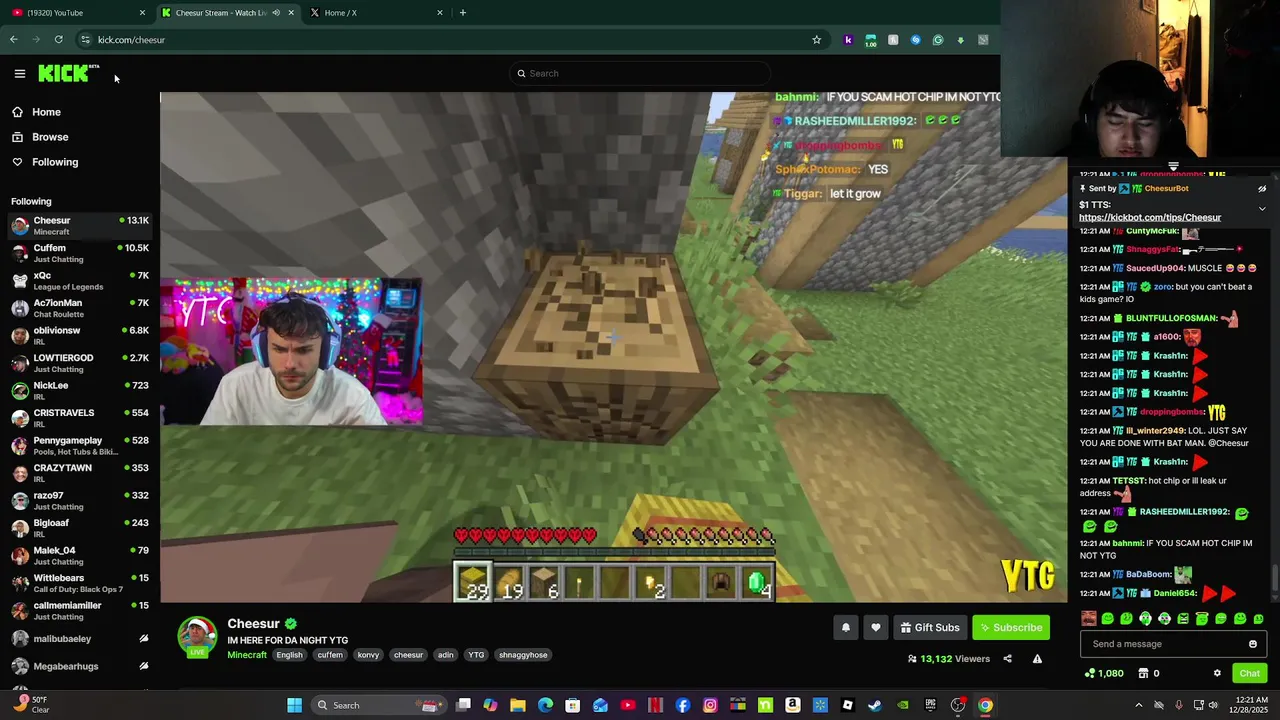Send message with green Chat button

[x=1249, y=673]
